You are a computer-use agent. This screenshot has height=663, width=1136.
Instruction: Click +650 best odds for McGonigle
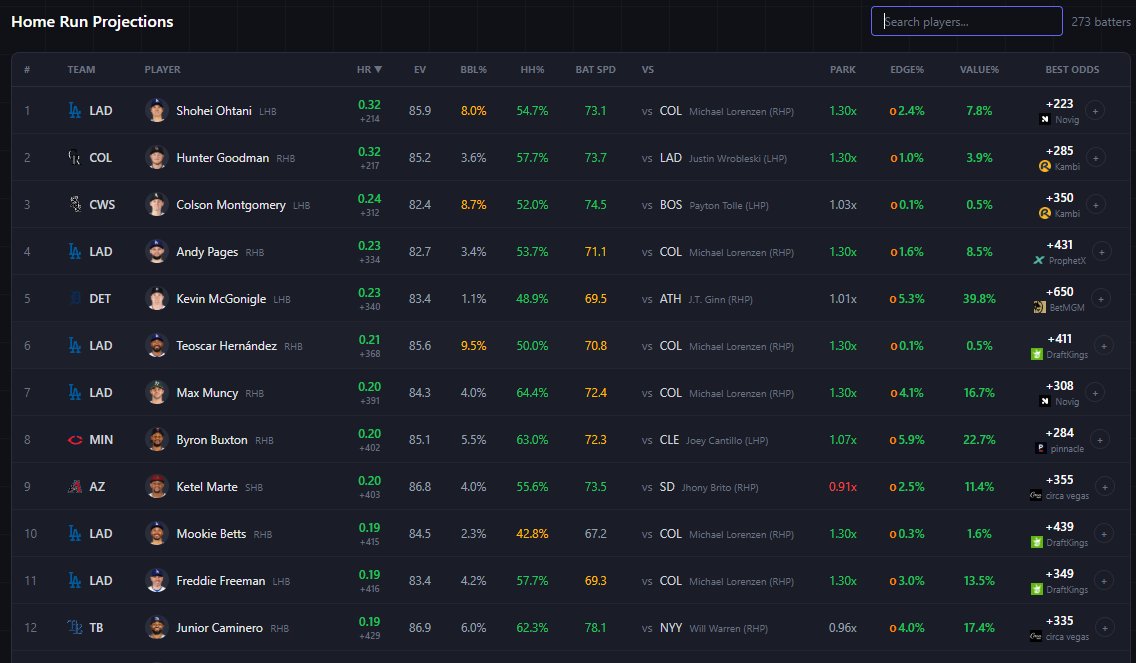tap(1059, 291)
